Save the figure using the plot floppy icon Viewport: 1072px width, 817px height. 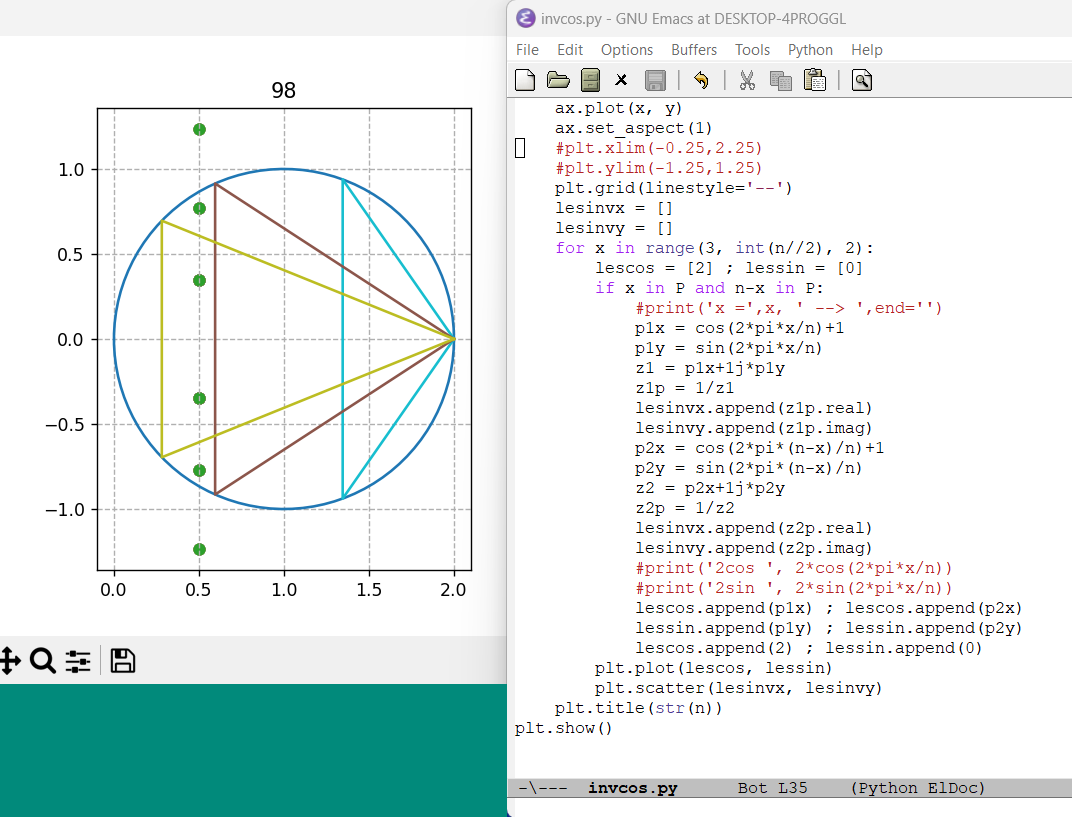(x=123, y=661)
